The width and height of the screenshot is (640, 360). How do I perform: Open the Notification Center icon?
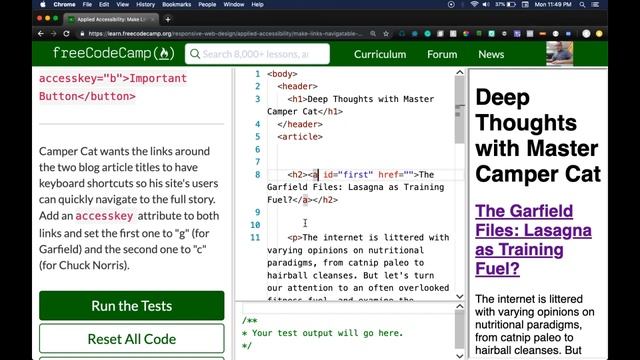pos(596,4)
